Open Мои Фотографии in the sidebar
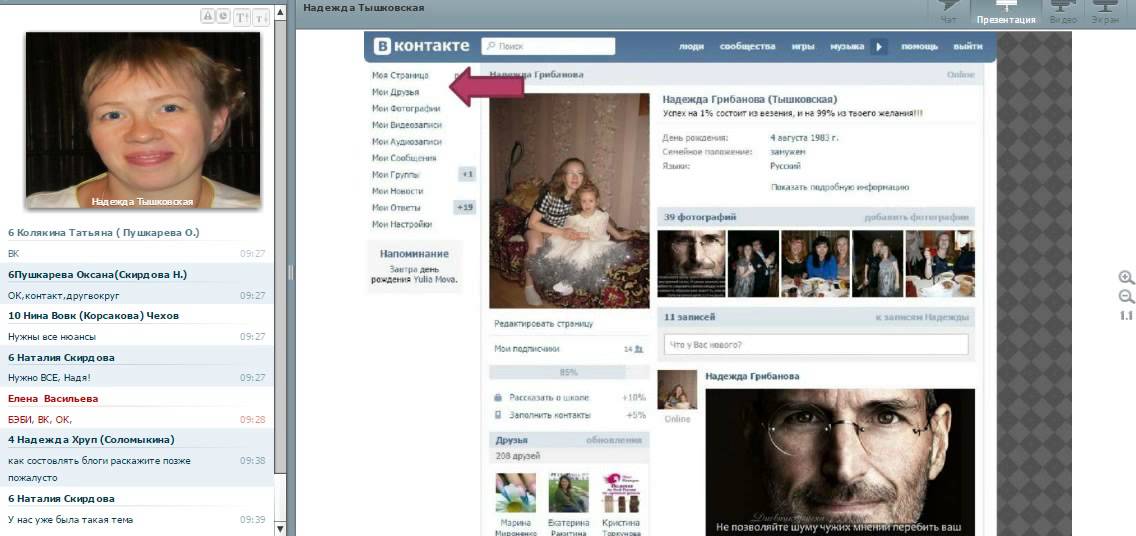1136x536 pixels. [x=406, y=109]
